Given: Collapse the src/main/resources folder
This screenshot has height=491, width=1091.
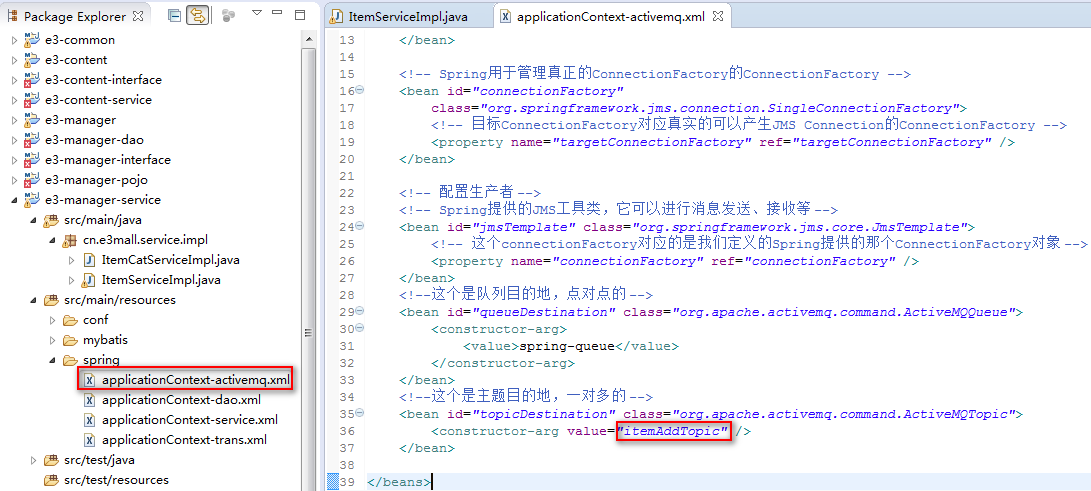Looking at the screenshot, I should click(33, 300).
